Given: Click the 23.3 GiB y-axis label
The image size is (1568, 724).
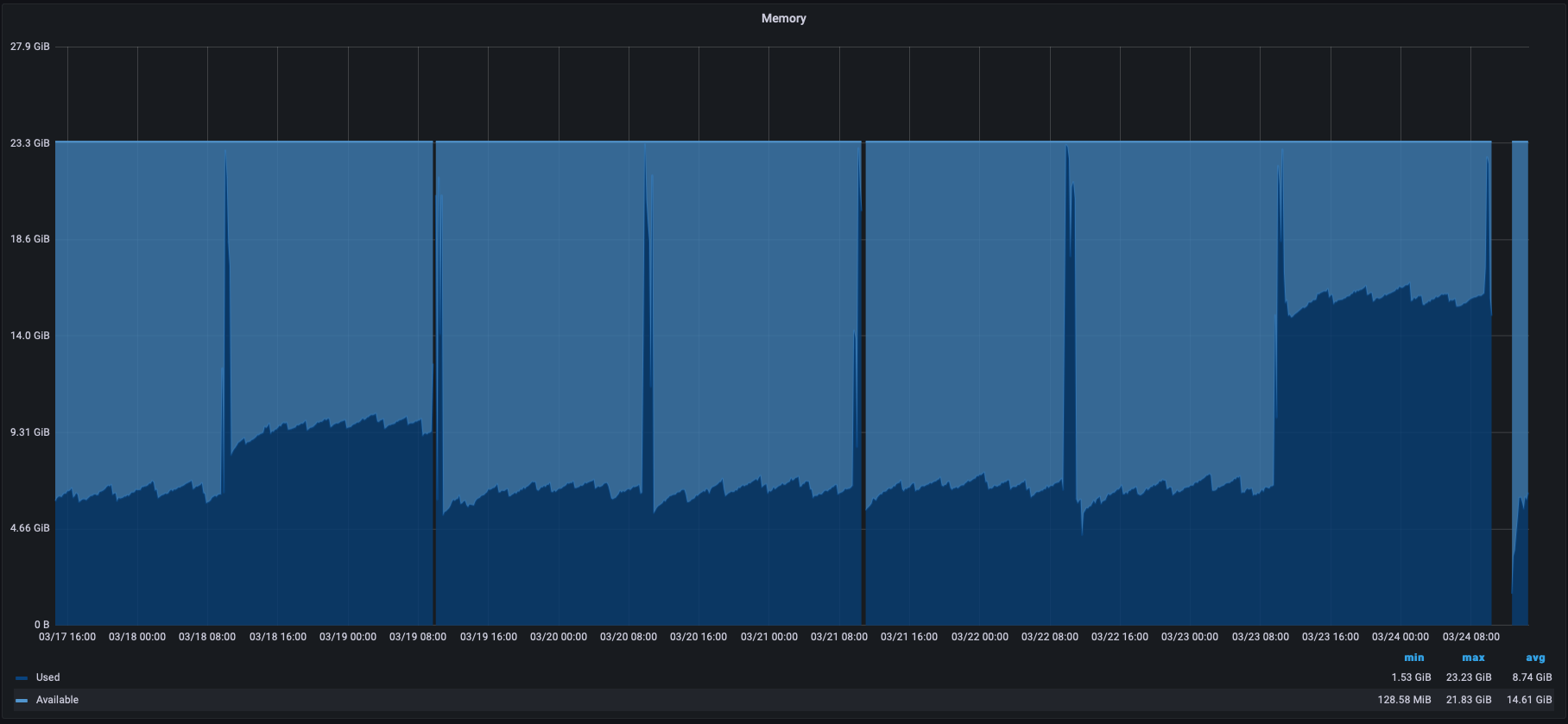Looking at the screenshot, I should click(30, 143).
